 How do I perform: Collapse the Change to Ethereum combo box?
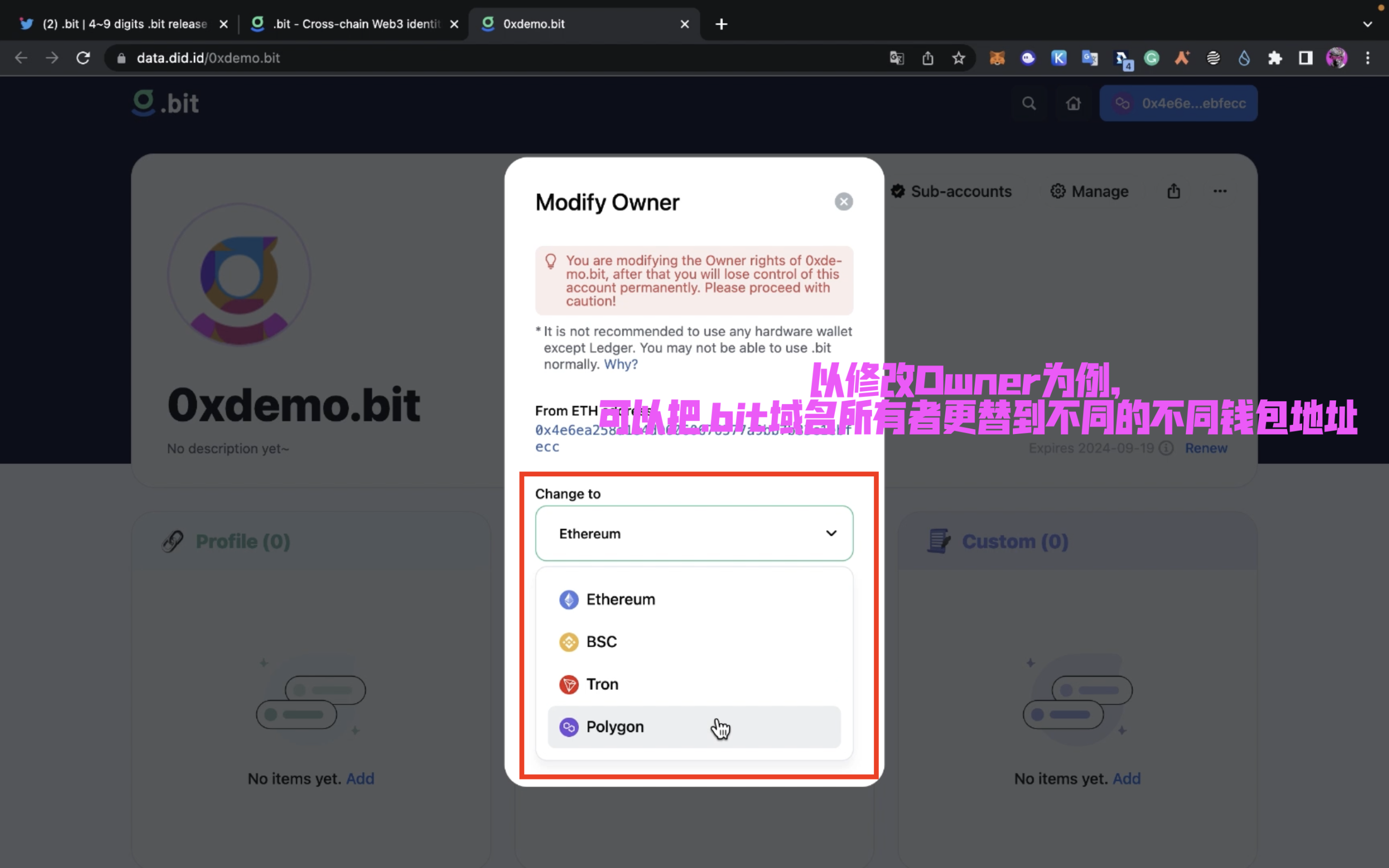[694, 533]
